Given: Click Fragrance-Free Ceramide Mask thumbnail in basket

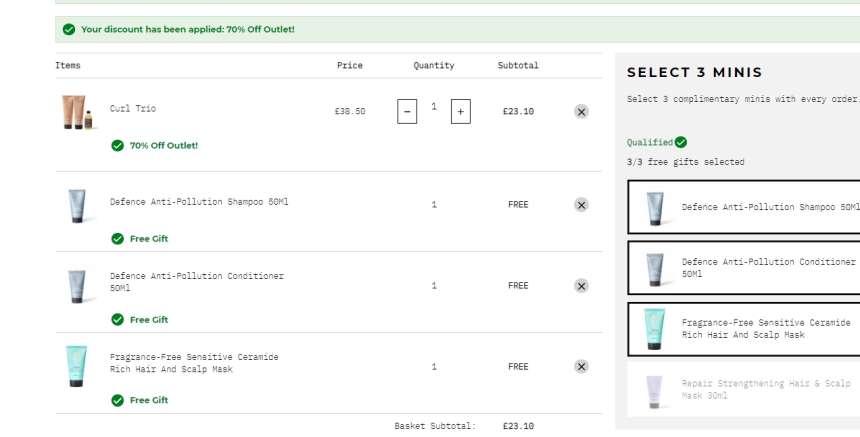Looking at the screenshot, I should [76, 366].
